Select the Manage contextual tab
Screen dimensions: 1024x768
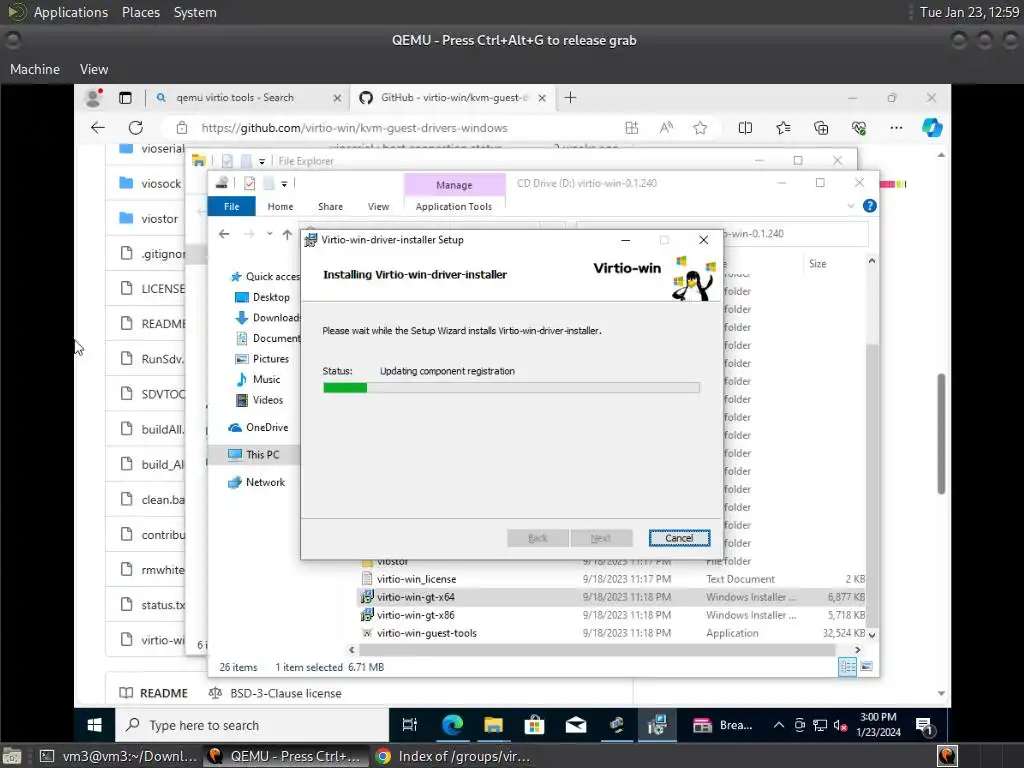point(455,185)
